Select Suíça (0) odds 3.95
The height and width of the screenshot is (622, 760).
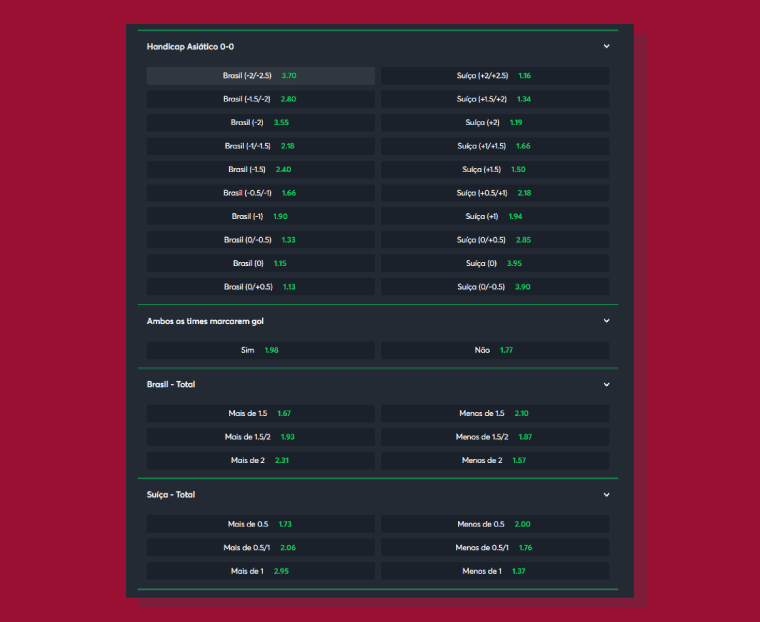click(x=495, y=263)
